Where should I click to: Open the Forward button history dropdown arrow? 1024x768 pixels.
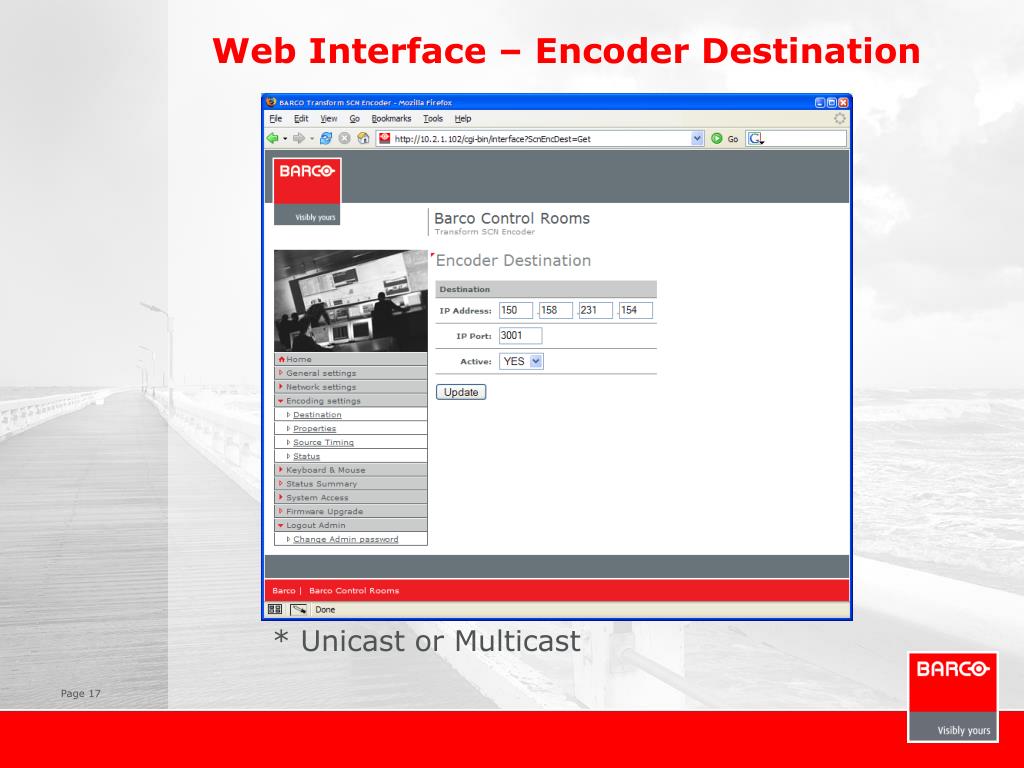[312, 138]
